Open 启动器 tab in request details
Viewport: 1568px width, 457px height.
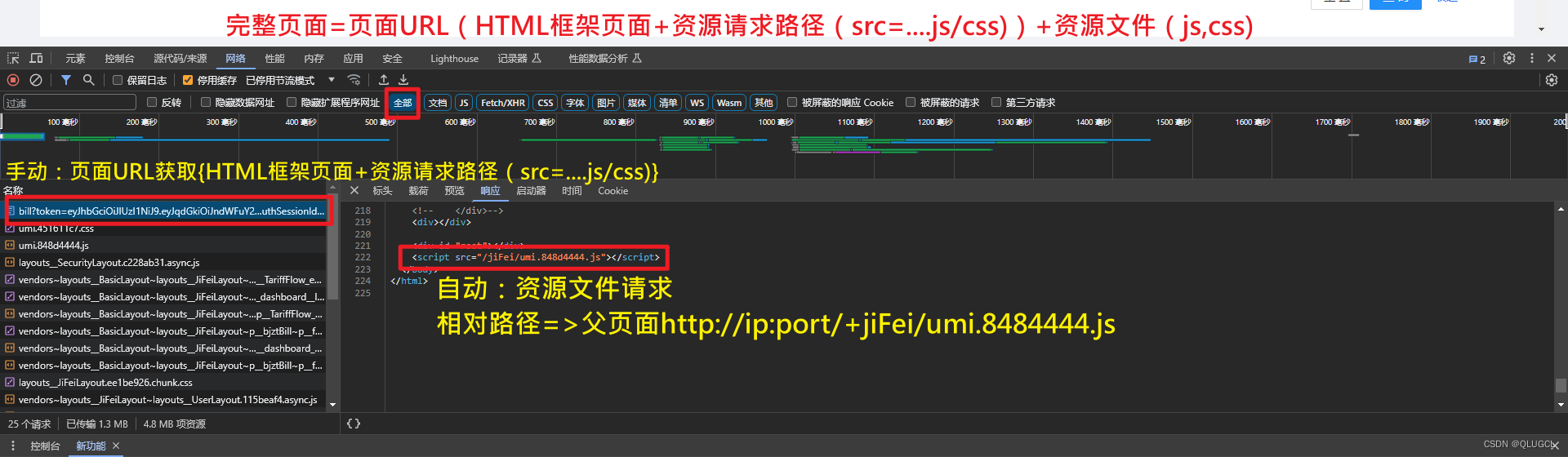tap(531, 191)
